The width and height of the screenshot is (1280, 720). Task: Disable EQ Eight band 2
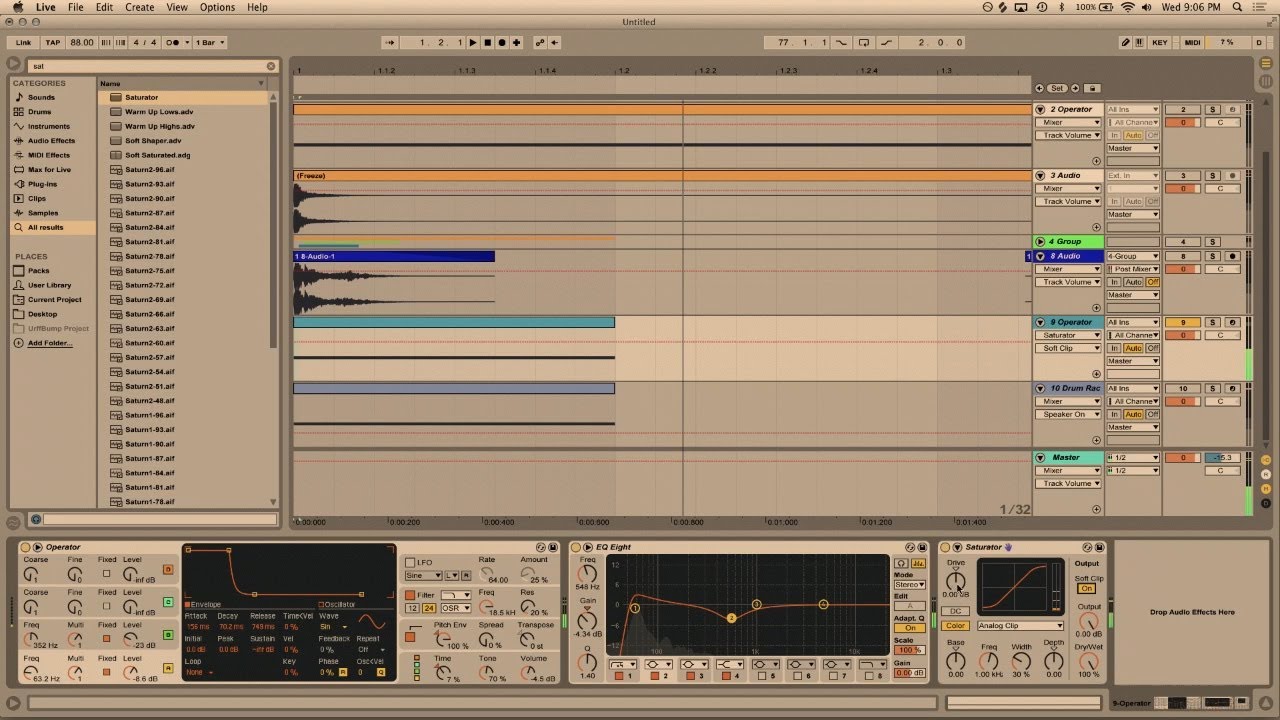pos(653,676)
